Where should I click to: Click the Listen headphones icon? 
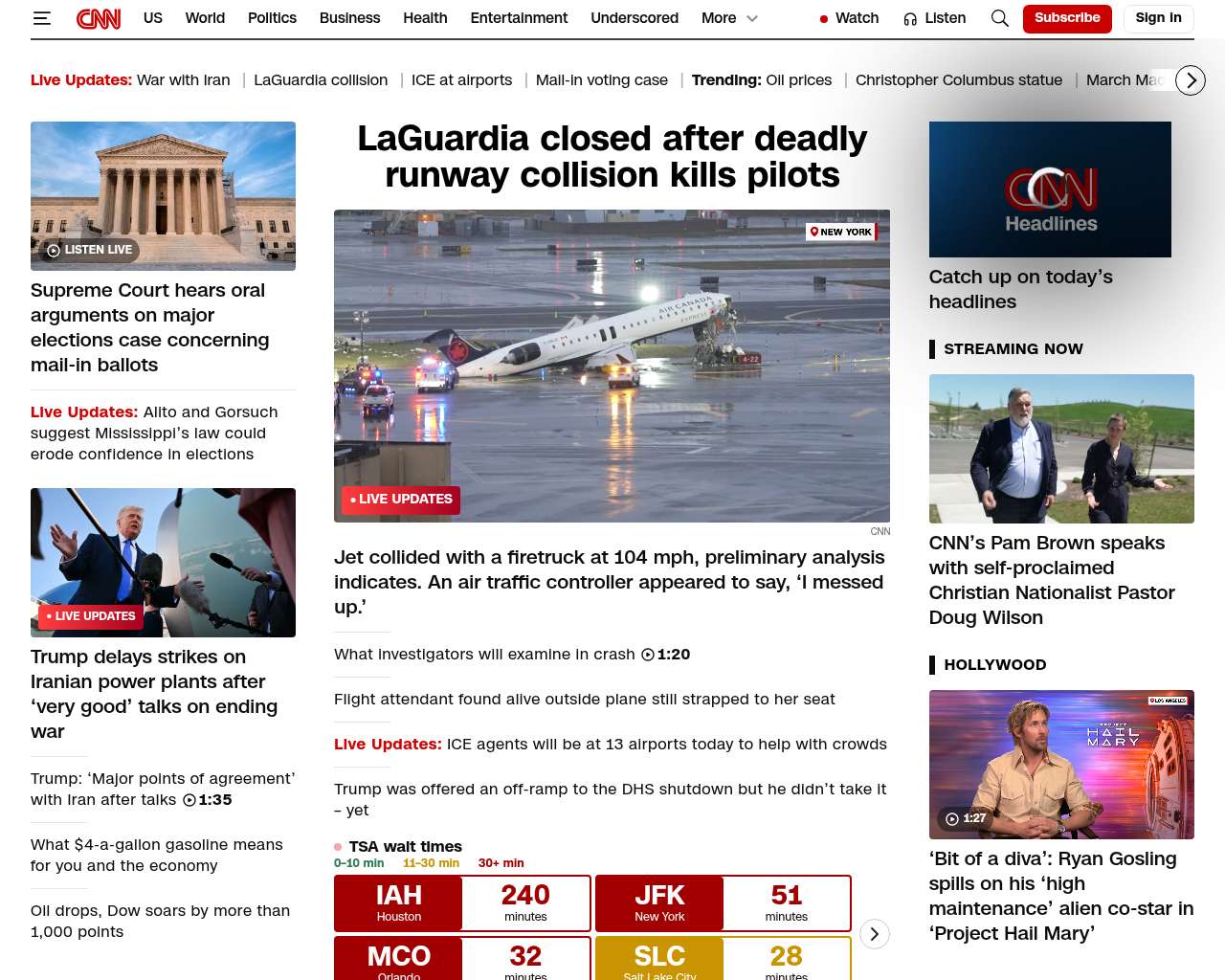tap(910, 19)
